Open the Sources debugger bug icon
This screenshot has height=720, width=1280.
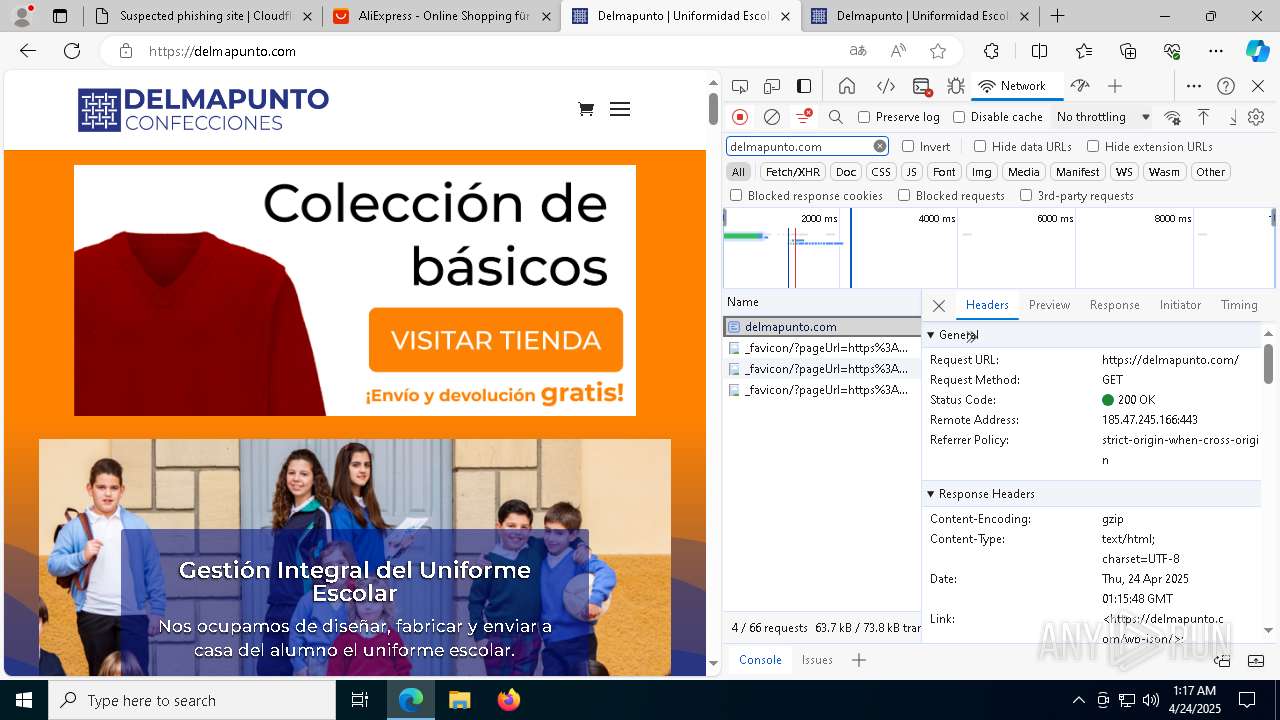point(956,86)
